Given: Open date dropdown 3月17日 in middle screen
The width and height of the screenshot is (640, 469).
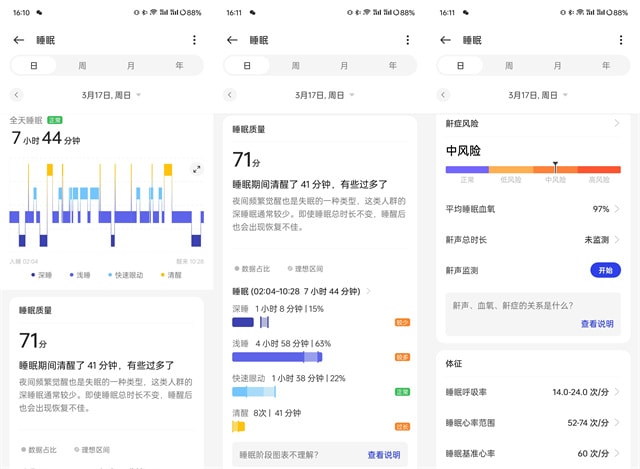Looking at the screenshot, I should coord(324,95).
